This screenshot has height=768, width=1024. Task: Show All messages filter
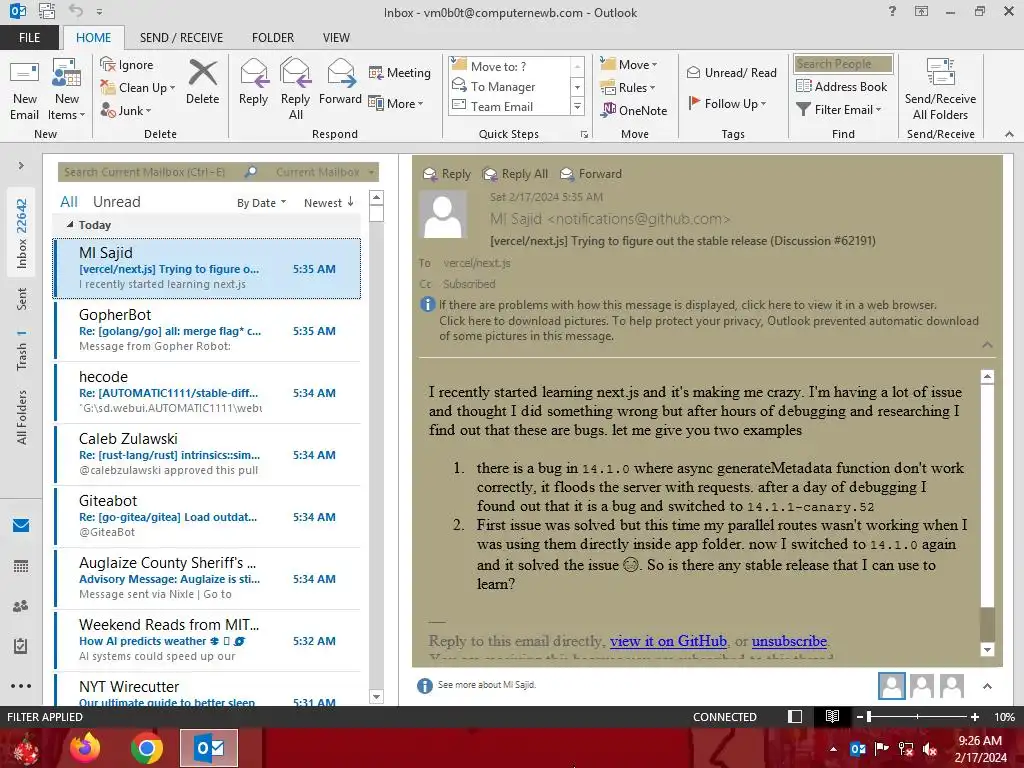pos(69,202)
